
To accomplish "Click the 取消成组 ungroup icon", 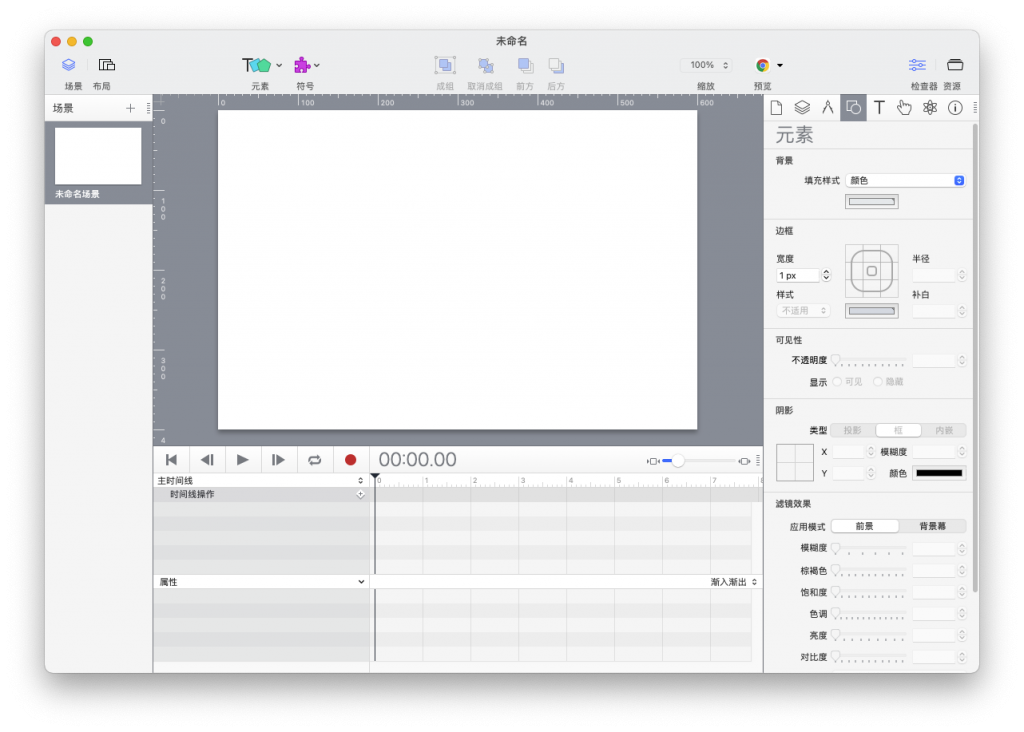I will (x=485, y=65).
